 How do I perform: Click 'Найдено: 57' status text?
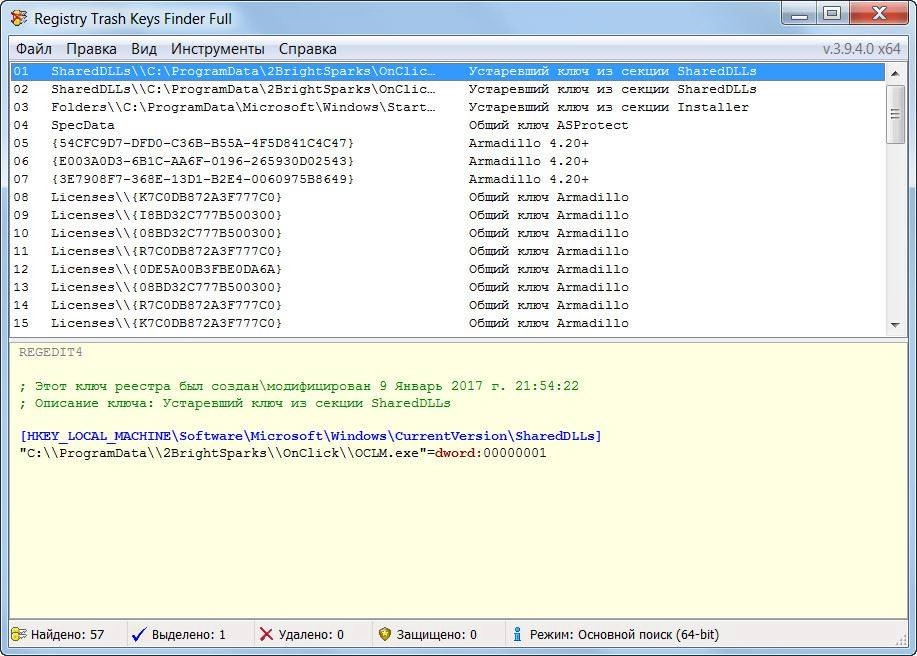[67, 634]
